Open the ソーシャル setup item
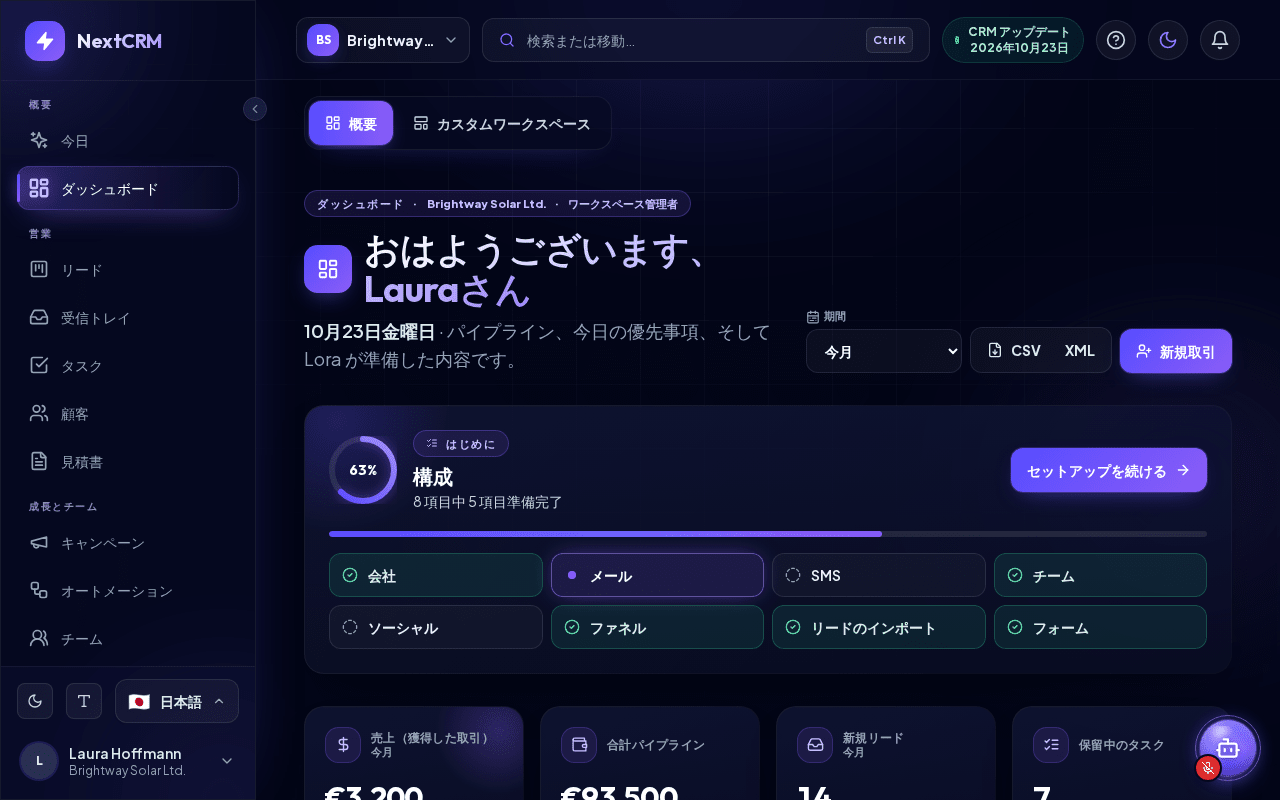Screen dimensions: 1280x800 tap(436, 627)
